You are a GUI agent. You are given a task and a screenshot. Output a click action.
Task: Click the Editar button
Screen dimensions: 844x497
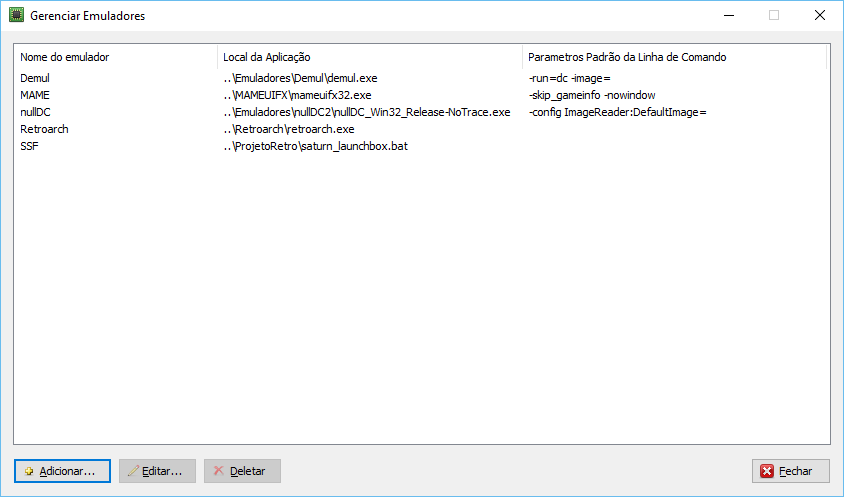pyautogui.click(x=157, y=471)
